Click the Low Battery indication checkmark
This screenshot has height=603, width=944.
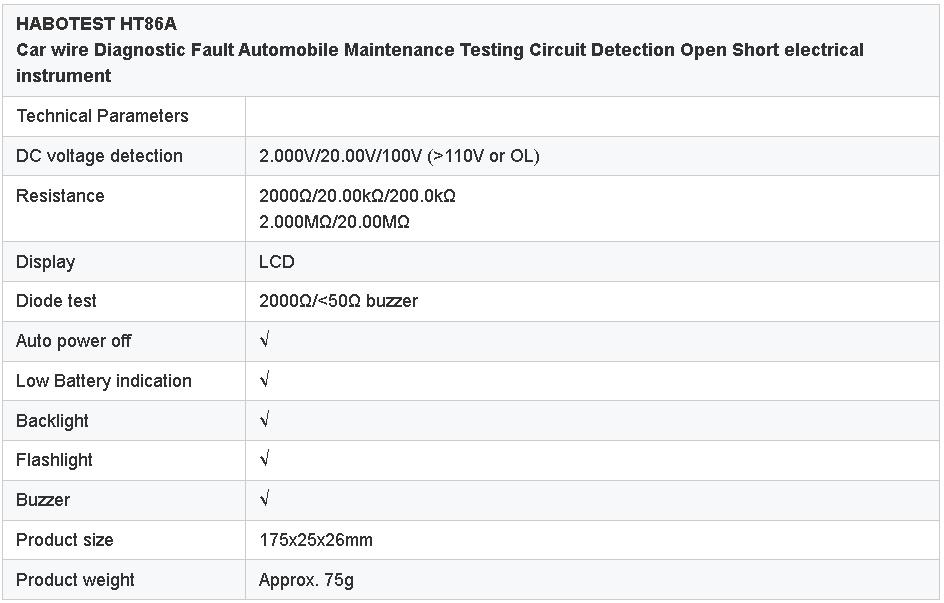[x=264, y=380]
